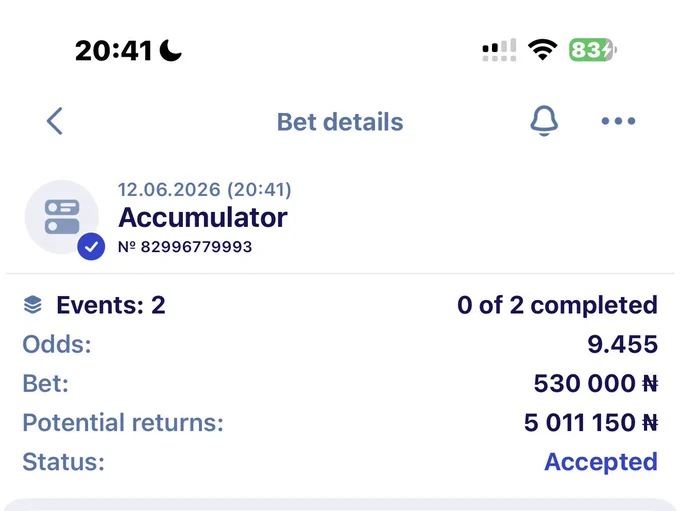Tap the accumulator bet slip icon
The height and width of the screenshot is (511, 680).
[x=62, y=216]
